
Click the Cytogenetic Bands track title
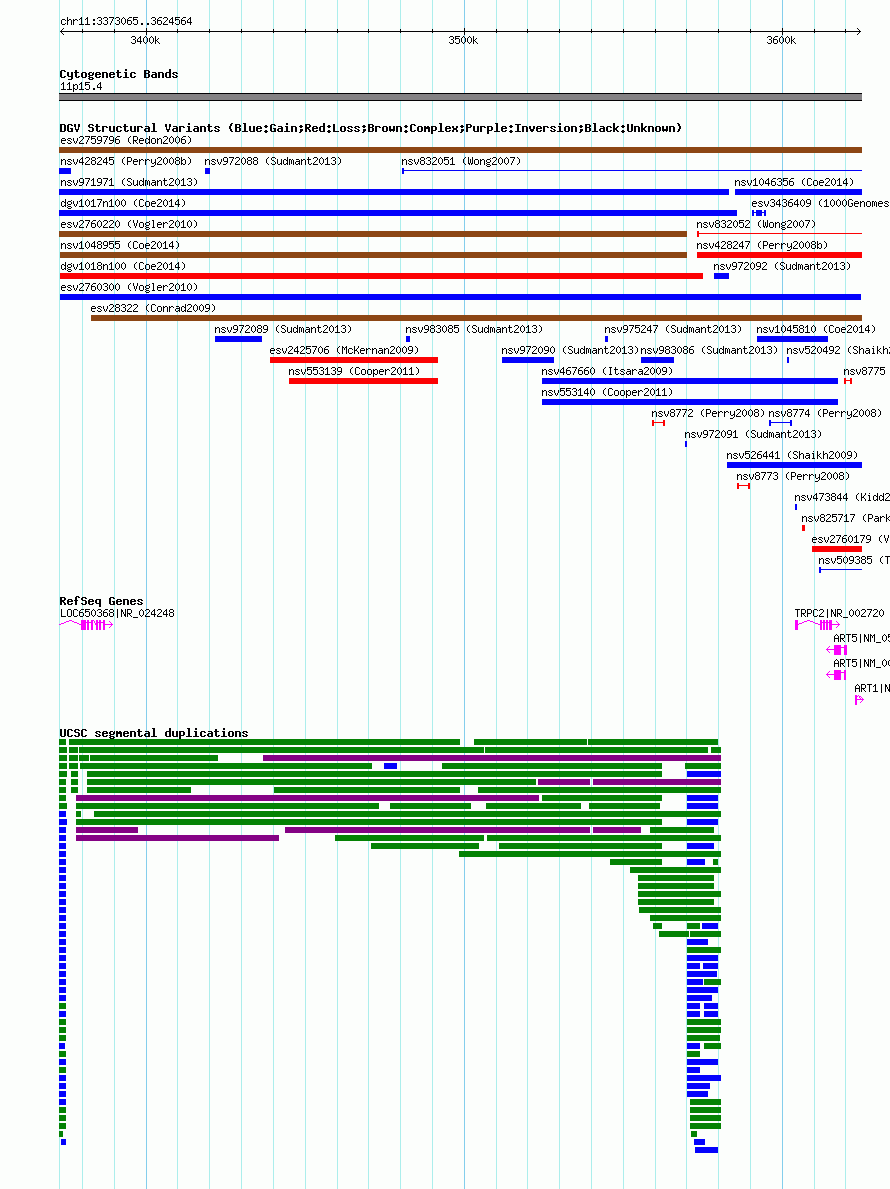(x=119, y=74)
